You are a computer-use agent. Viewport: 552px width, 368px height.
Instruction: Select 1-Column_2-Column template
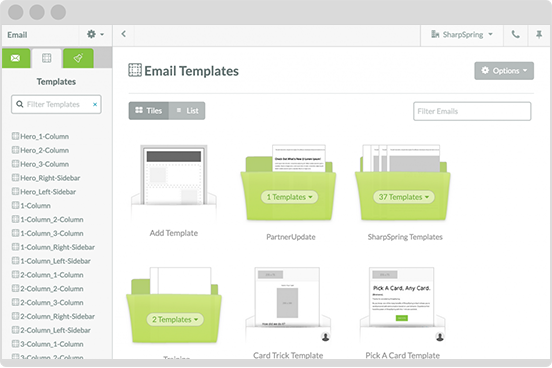click(x=48, y=219)
